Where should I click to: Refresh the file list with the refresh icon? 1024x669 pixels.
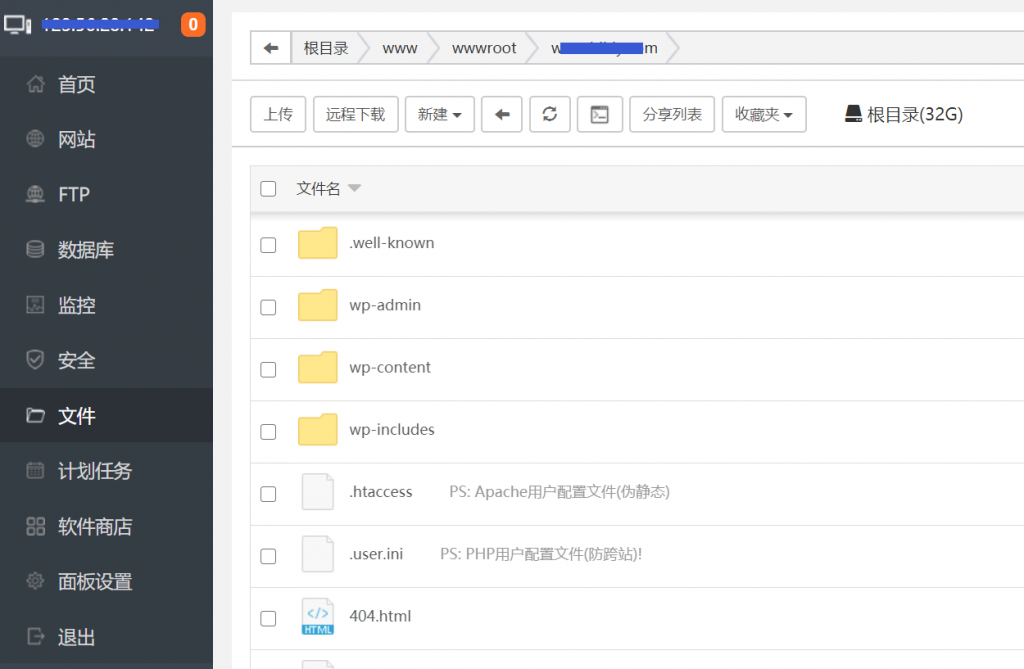[549, 114]
